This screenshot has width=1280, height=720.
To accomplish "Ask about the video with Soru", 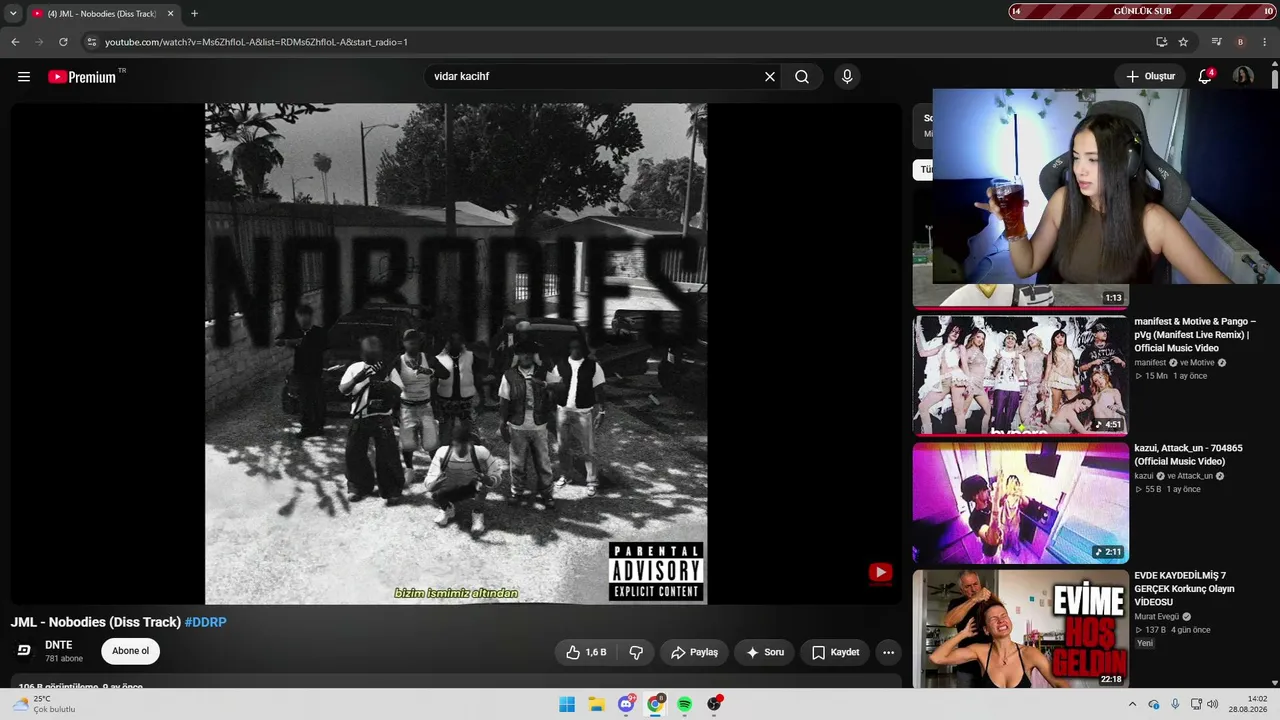I will point(765,652).
